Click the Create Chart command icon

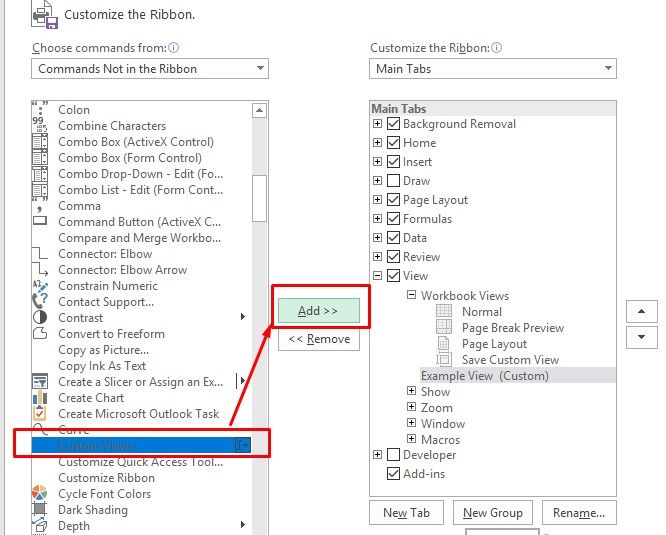40,397
